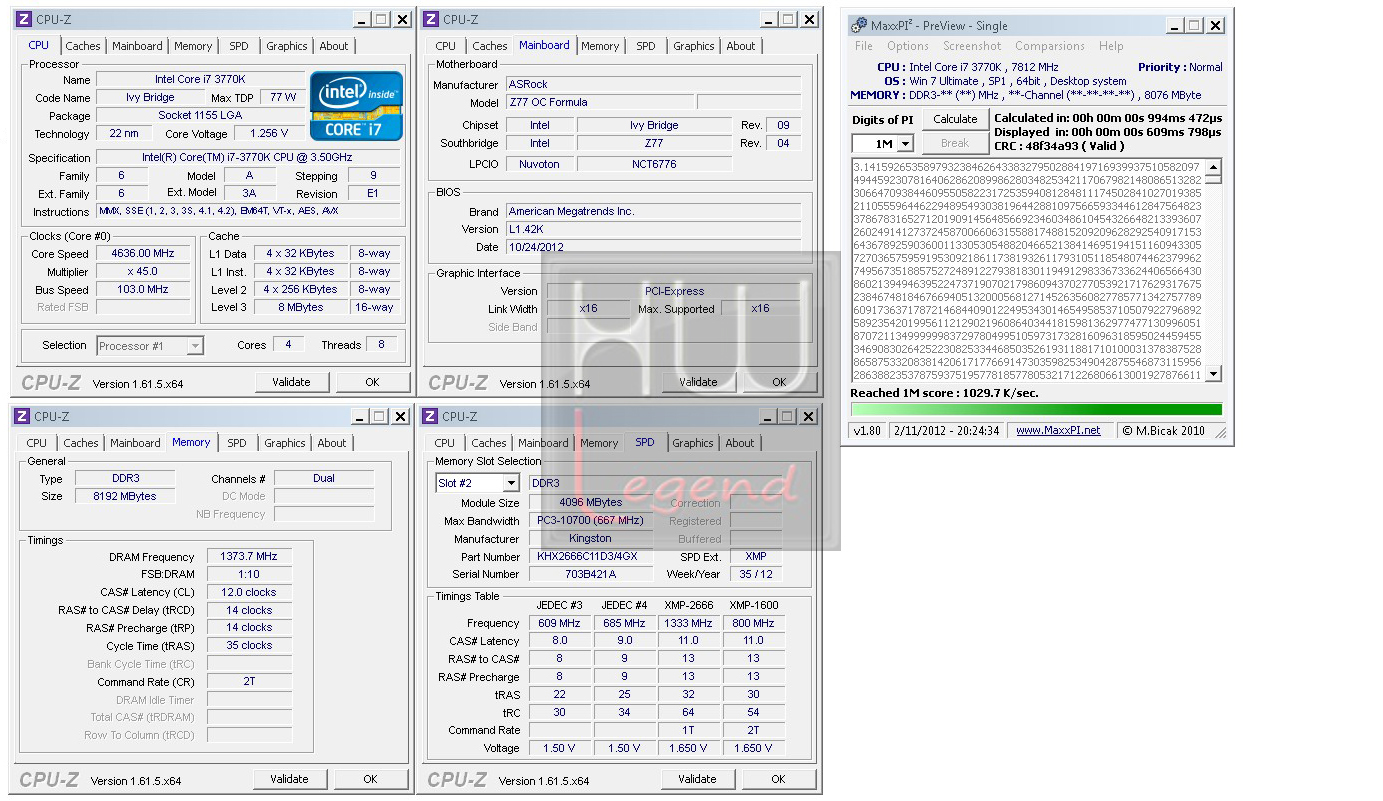
Task: Click the BIOS date 10/24/2012 field
Action: coord(653,247)
